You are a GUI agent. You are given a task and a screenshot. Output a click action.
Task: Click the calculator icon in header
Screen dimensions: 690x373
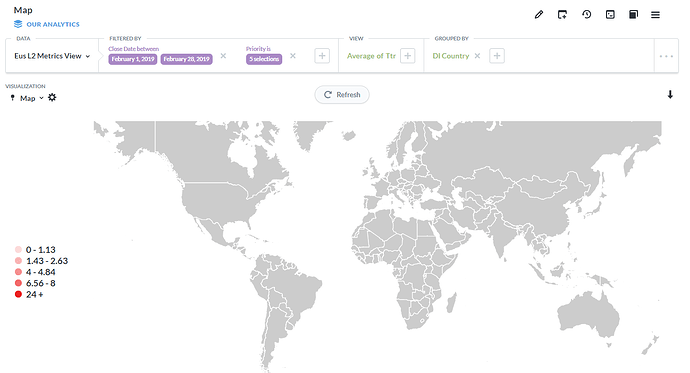point(633,15)
